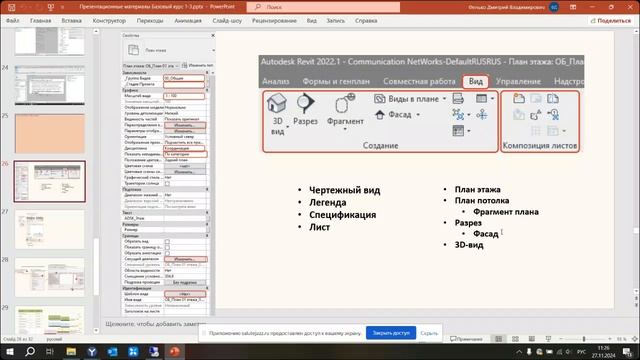Click the zoom in plus button
Viewport: 640px width, 360px height.
pos(610,339)
